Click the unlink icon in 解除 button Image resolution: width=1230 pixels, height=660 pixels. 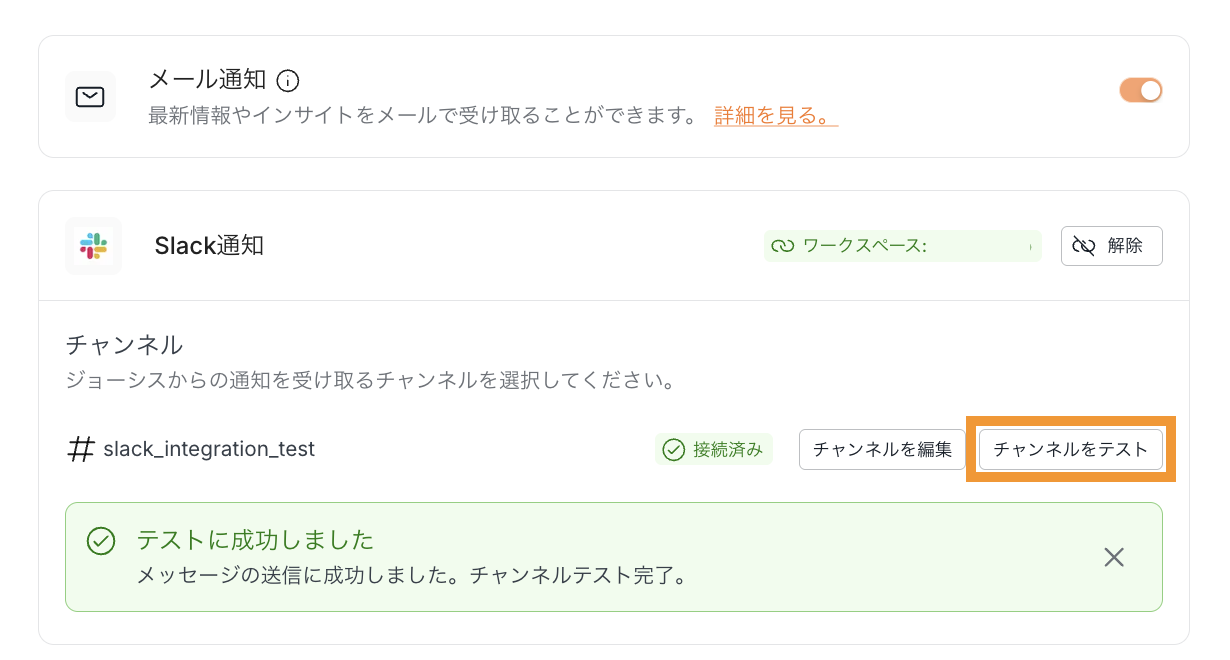[x=1084, y=246]
